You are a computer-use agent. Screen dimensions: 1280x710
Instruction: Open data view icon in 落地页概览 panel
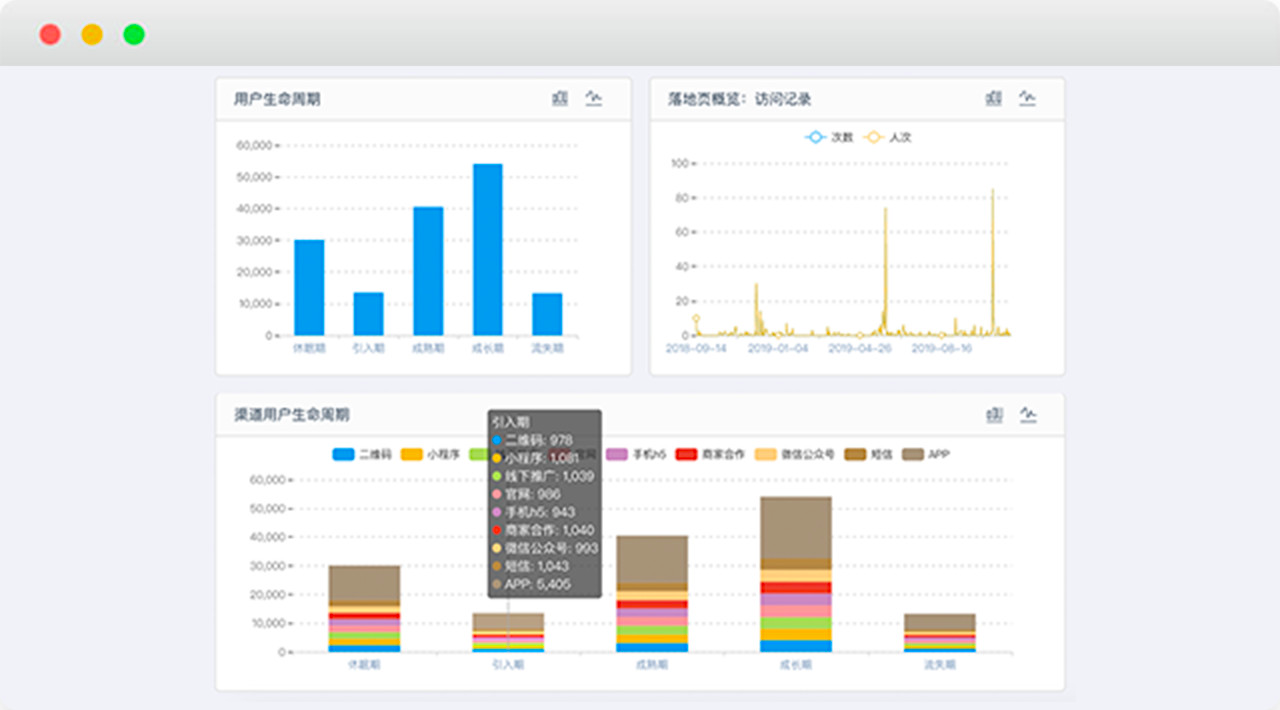(x=993, y=98)
